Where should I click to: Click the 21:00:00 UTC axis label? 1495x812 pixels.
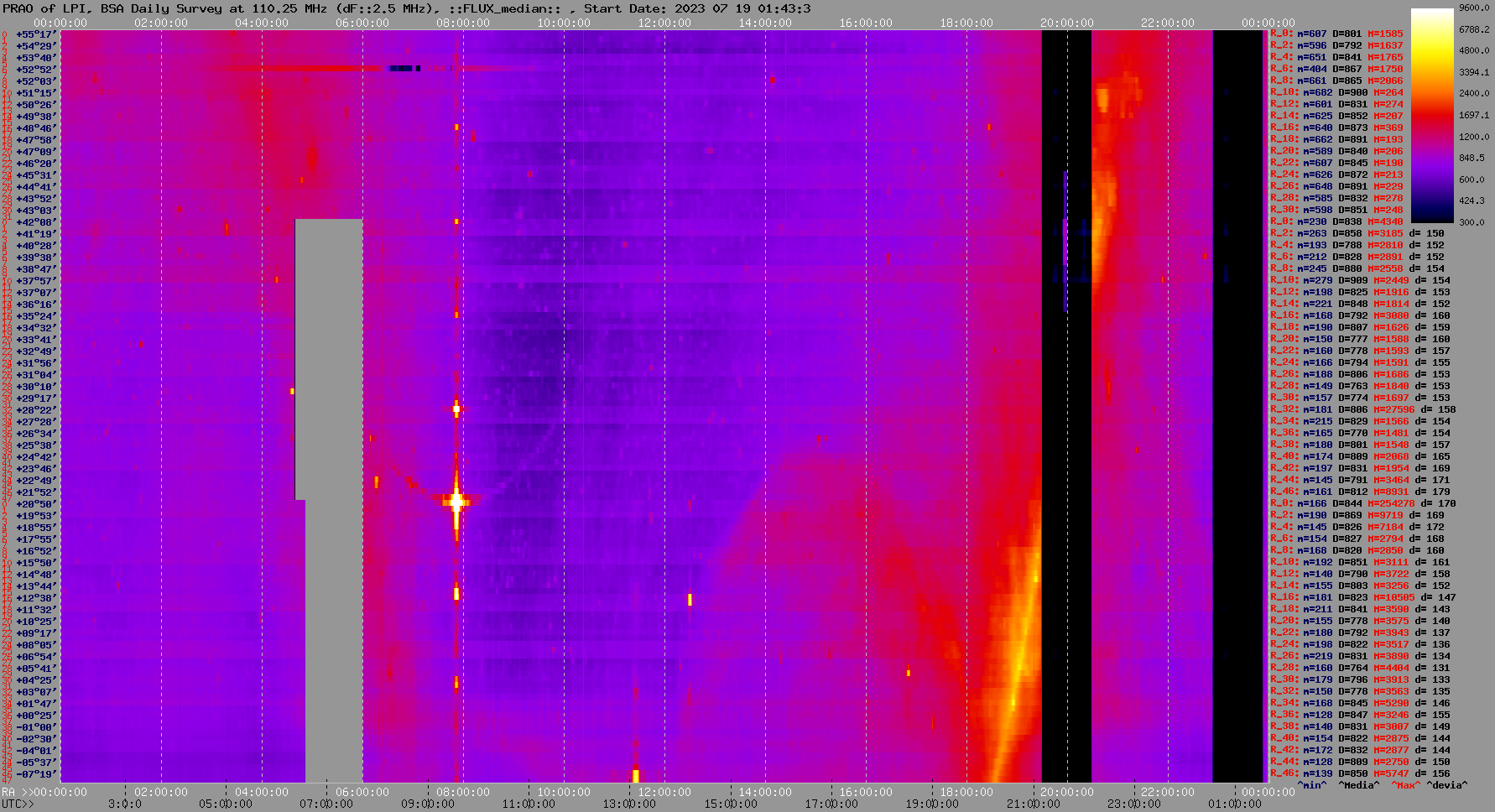click(1034, 804)
